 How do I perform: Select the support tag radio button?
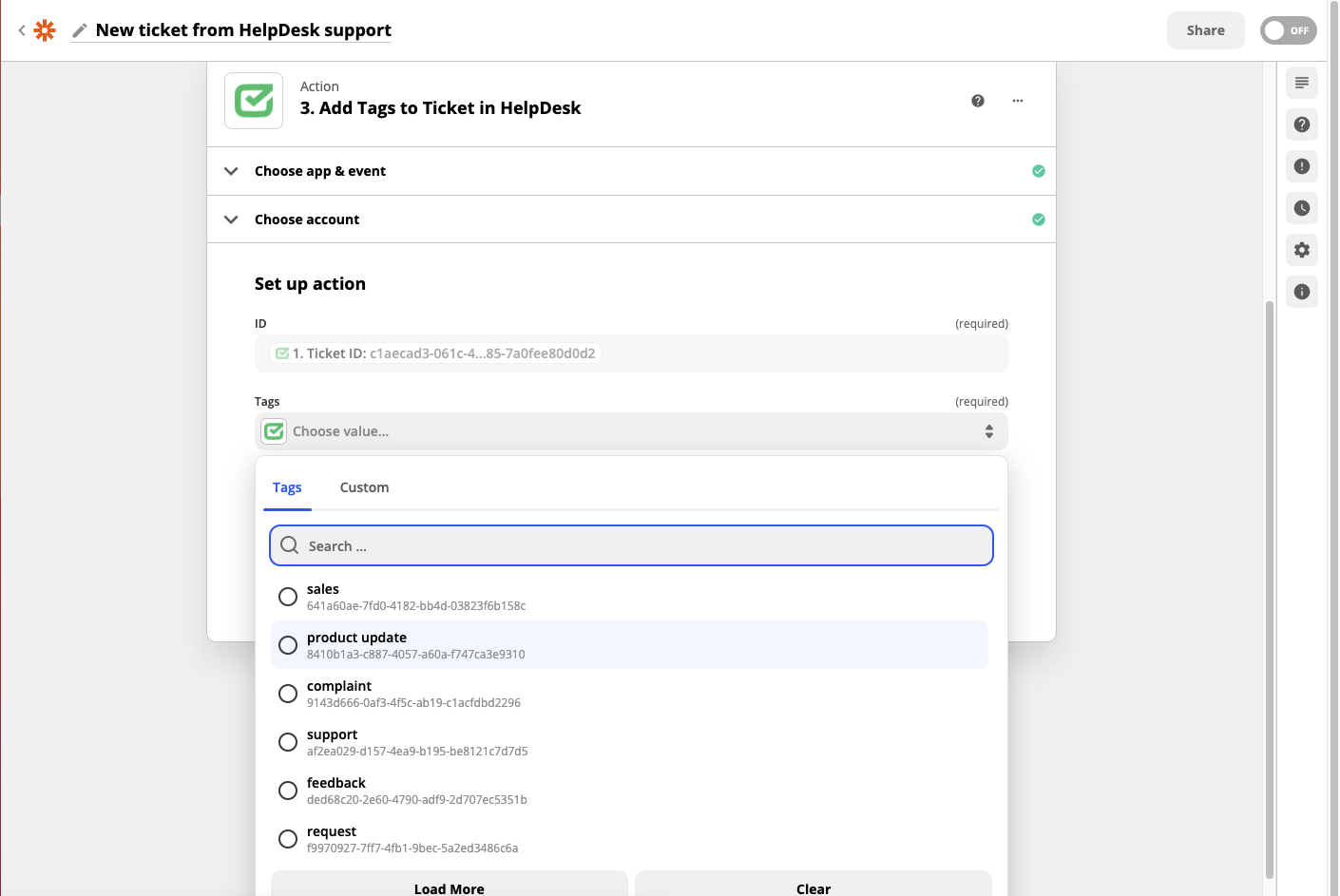pyautogui.click(x=288, y=742)
